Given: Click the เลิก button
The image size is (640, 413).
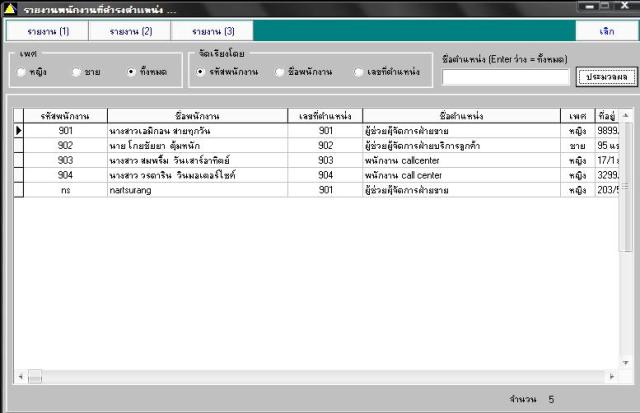Looking at the screenshot, I should (607, 31).
